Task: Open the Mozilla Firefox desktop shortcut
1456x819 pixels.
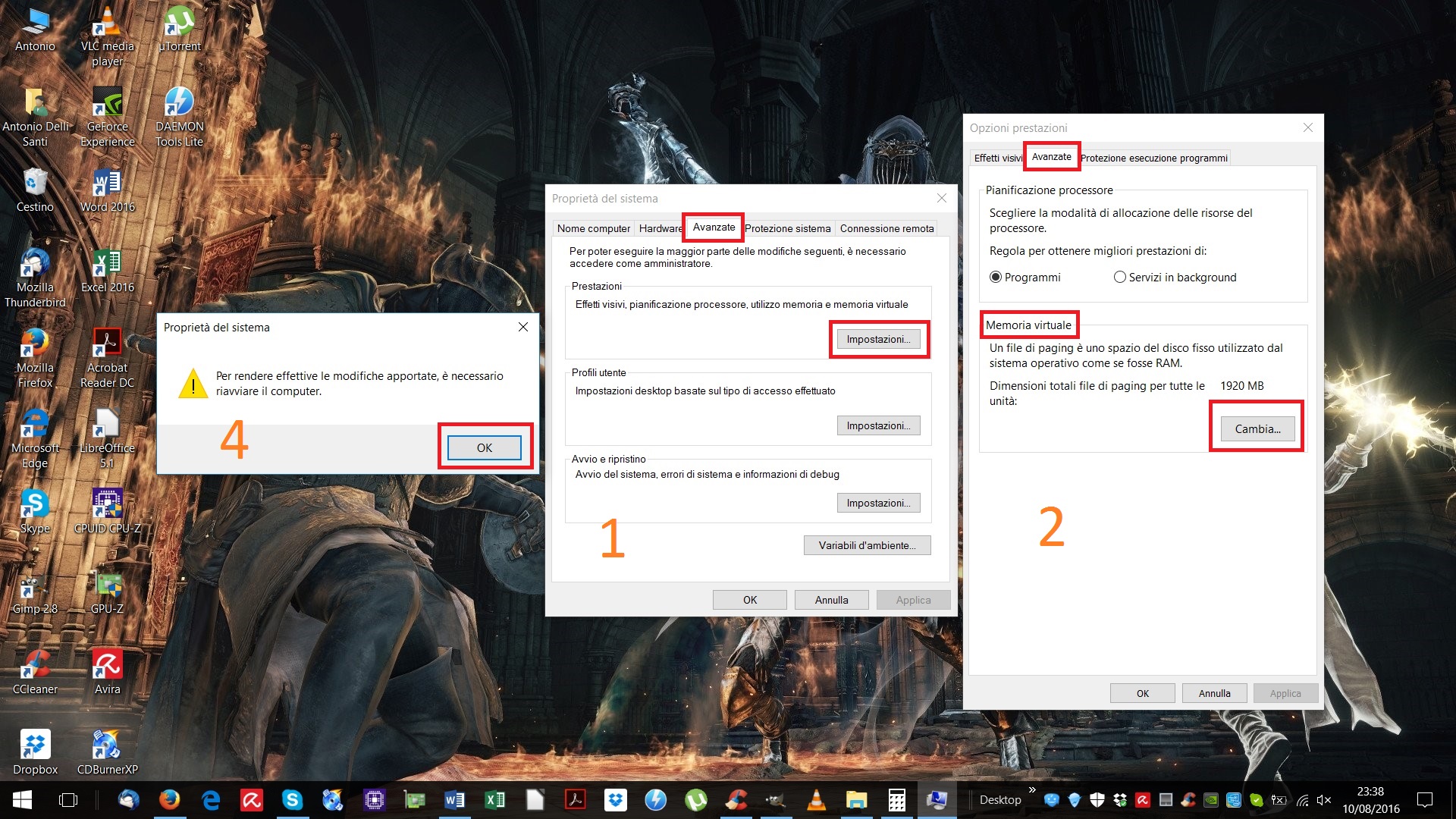Action: coord(35,358)
